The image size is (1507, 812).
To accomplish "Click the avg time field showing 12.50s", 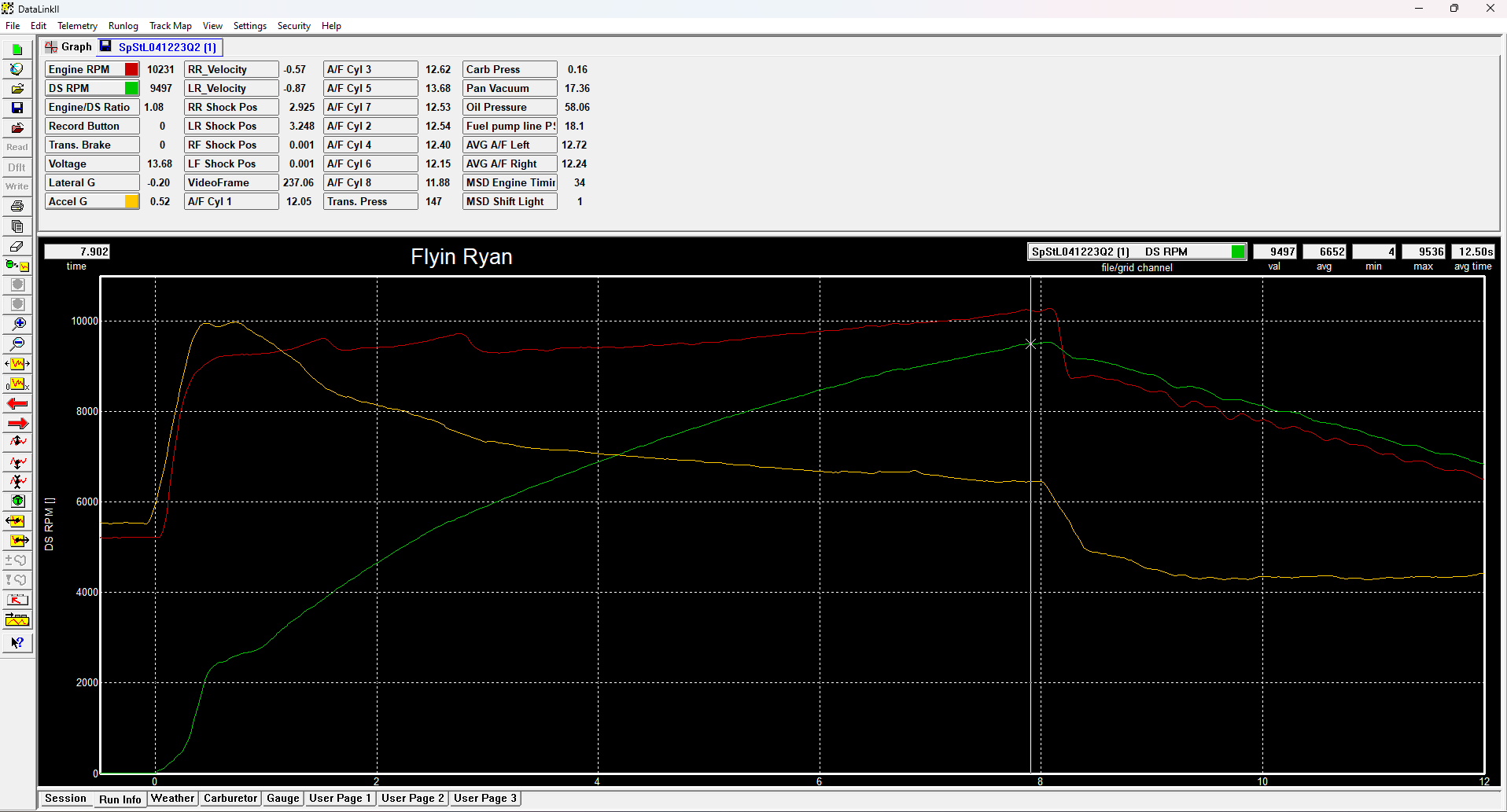I will point(1472,252).
